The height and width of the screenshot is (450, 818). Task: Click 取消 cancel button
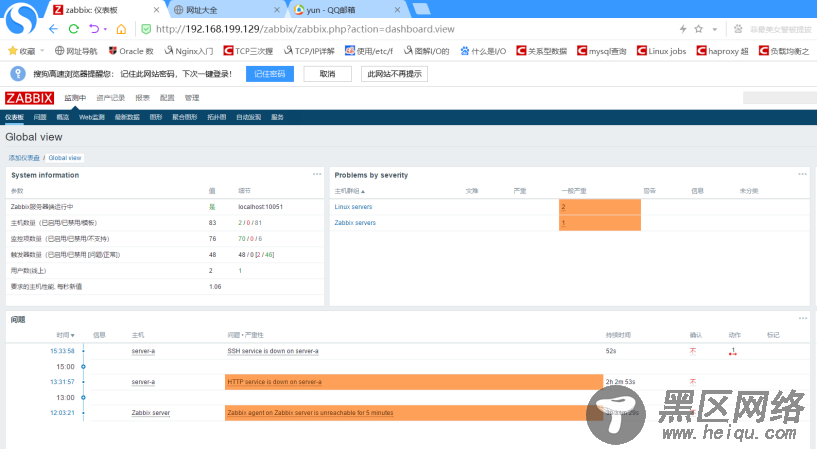[327, 74]
